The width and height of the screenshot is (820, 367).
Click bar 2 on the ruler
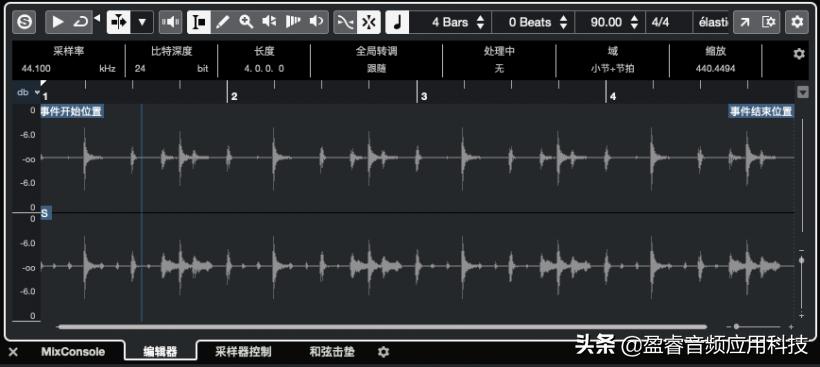(x=233, y=96)
